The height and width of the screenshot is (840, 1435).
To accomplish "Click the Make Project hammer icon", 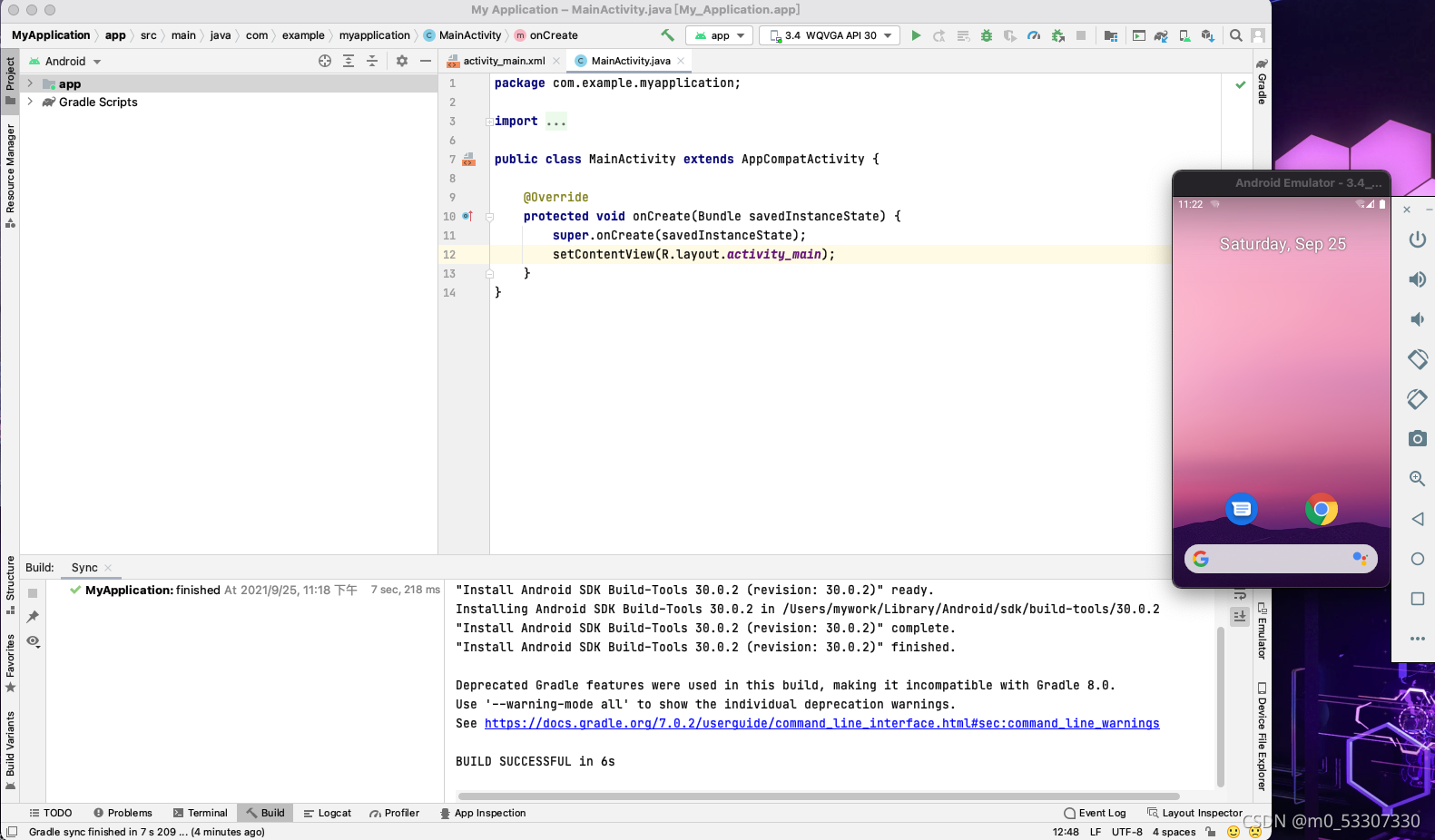I will tap(667, 35).
